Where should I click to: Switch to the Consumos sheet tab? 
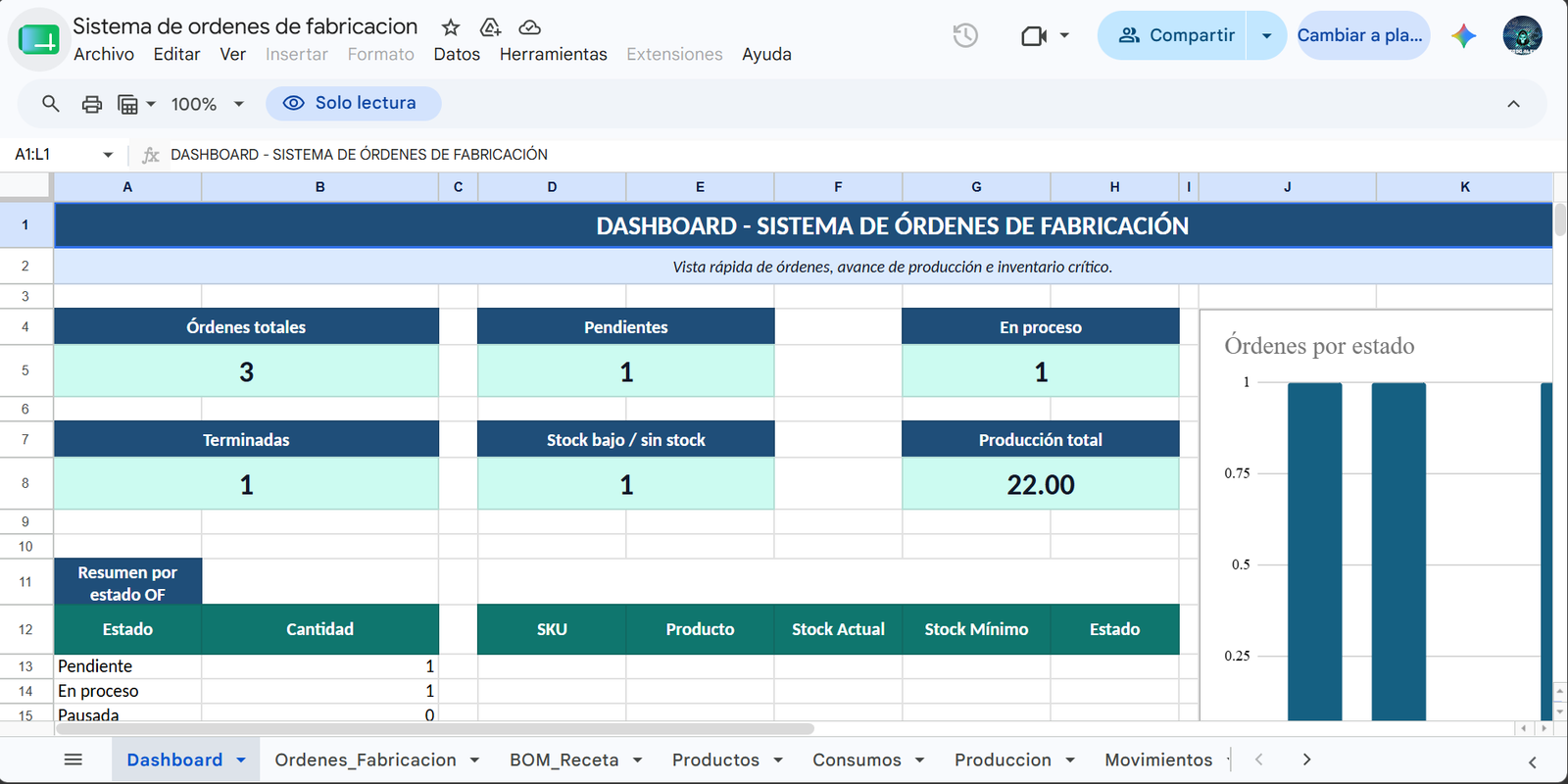[x=857, y=760]
